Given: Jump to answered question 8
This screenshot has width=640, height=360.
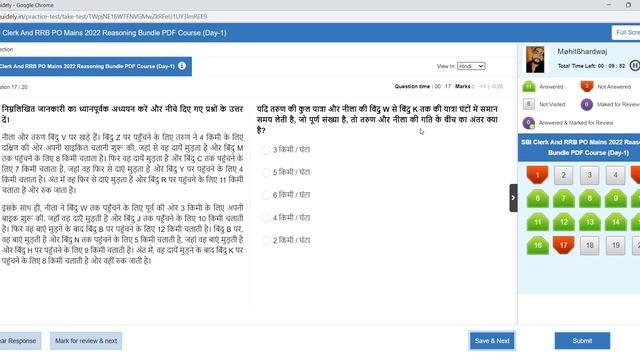Looking at the screenshot, I should click(x=589, y=199).
